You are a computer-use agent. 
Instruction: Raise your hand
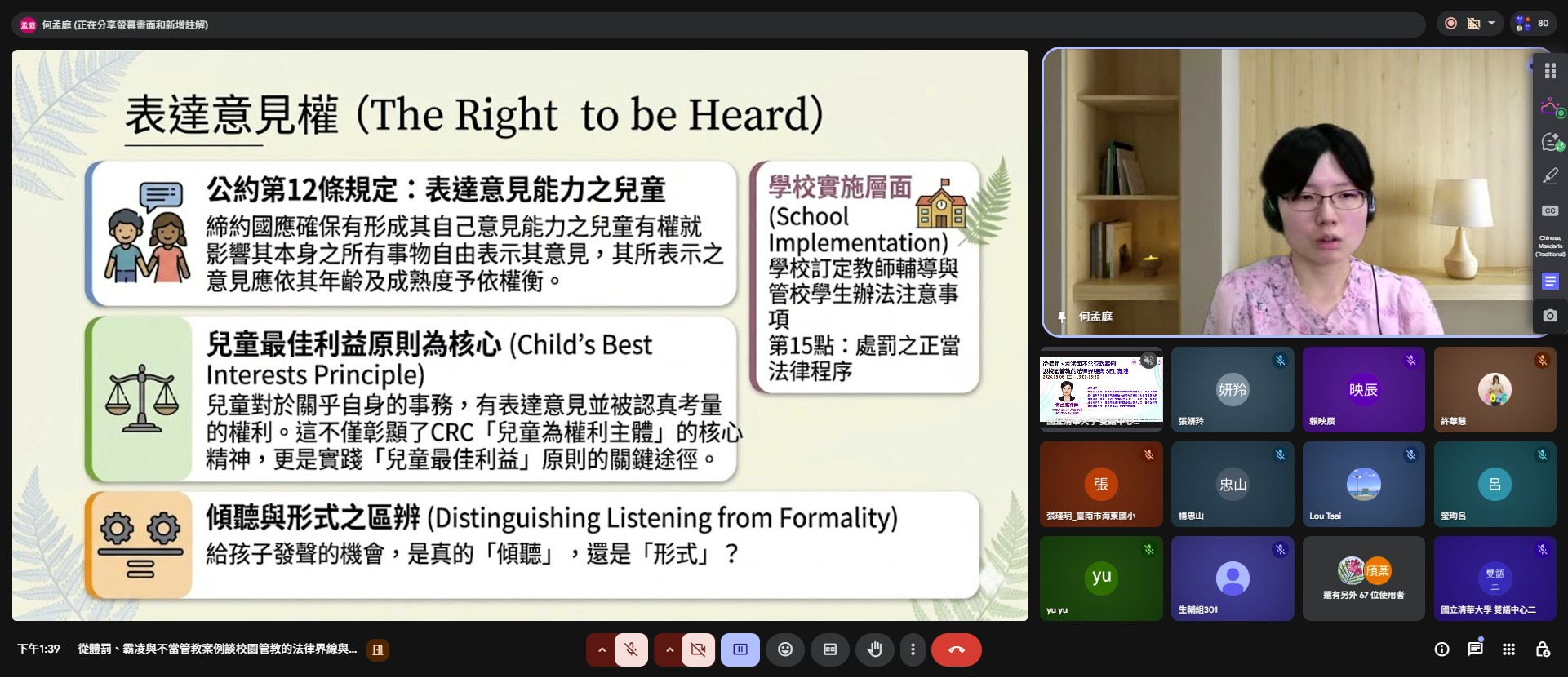point(875,649)
